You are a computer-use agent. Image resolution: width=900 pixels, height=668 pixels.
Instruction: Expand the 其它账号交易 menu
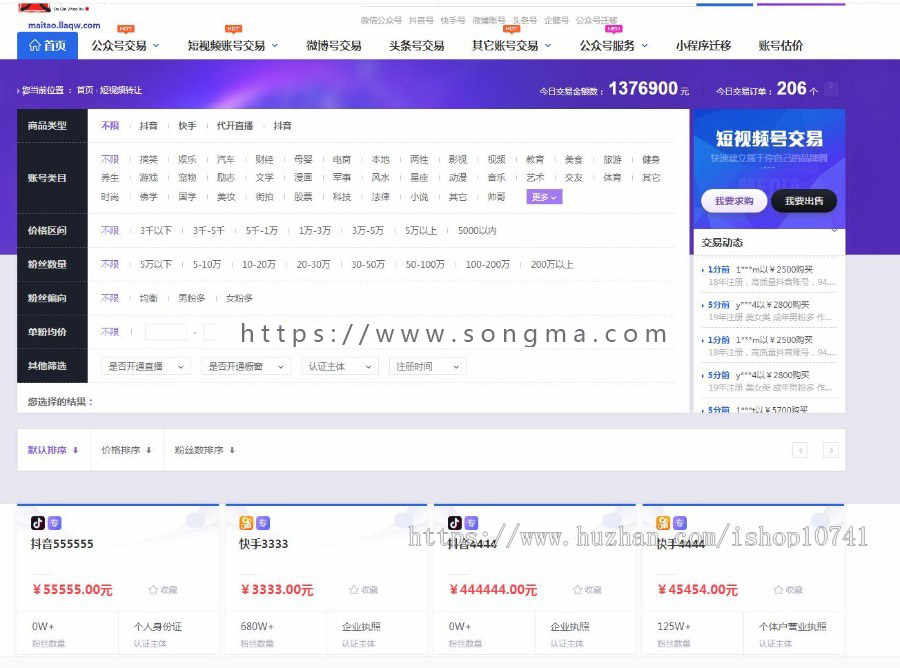tap(511, 45)
